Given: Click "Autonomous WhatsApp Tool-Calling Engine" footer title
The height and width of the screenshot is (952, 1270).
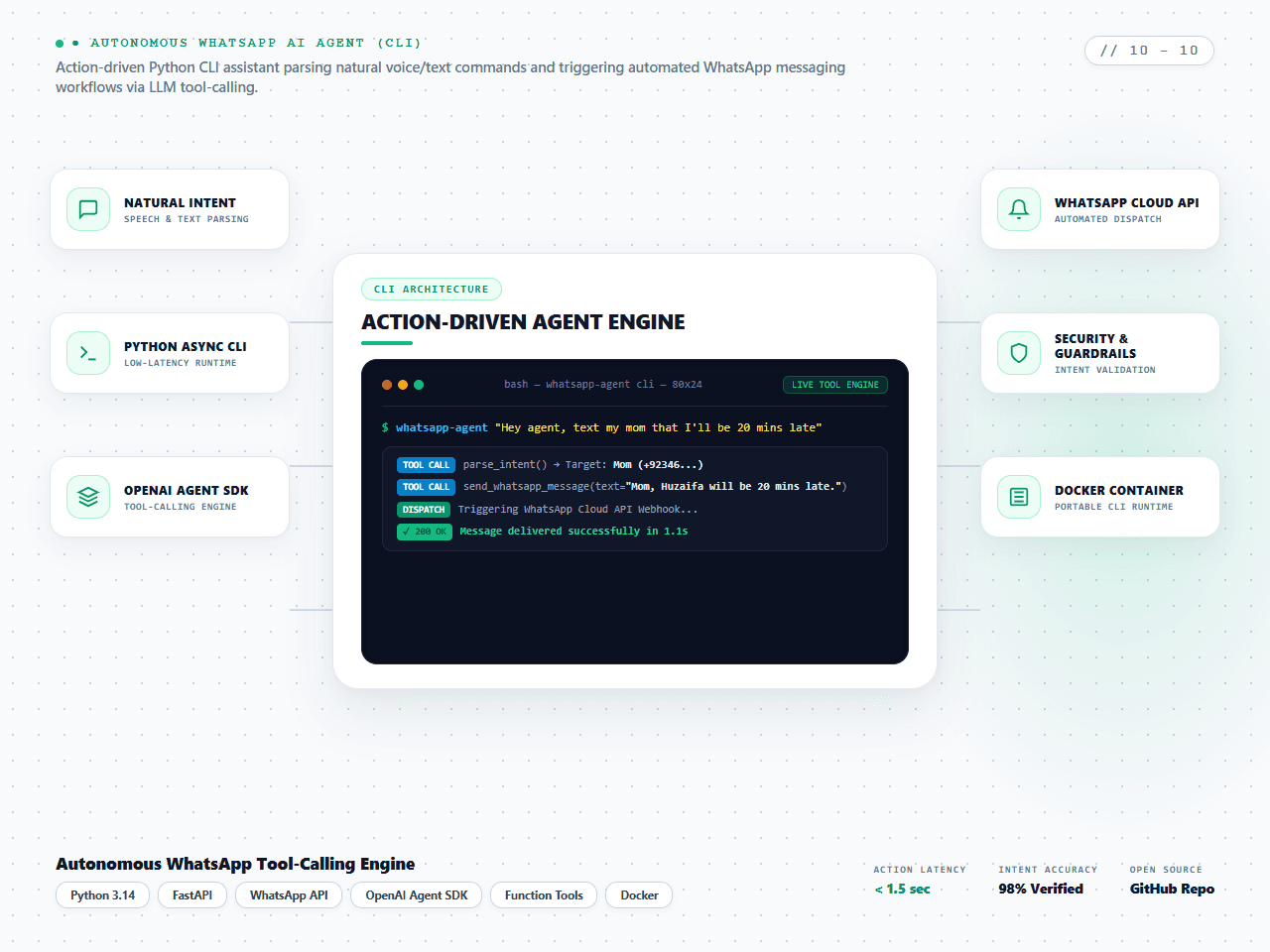Looking at the screenshot, I should (x=235, y=864).
